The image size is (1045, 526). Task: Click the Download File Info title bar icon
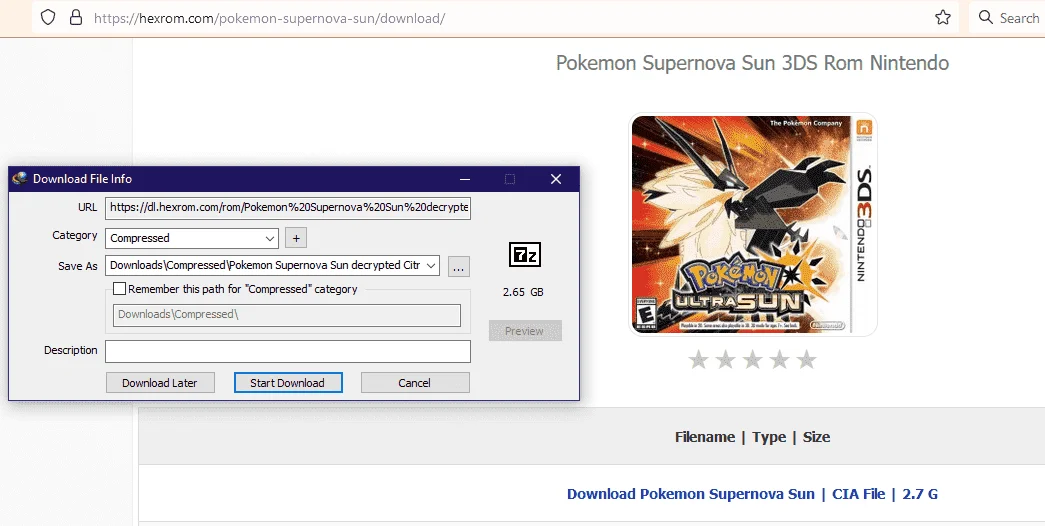pyautogui.click(x=20, y=178)
